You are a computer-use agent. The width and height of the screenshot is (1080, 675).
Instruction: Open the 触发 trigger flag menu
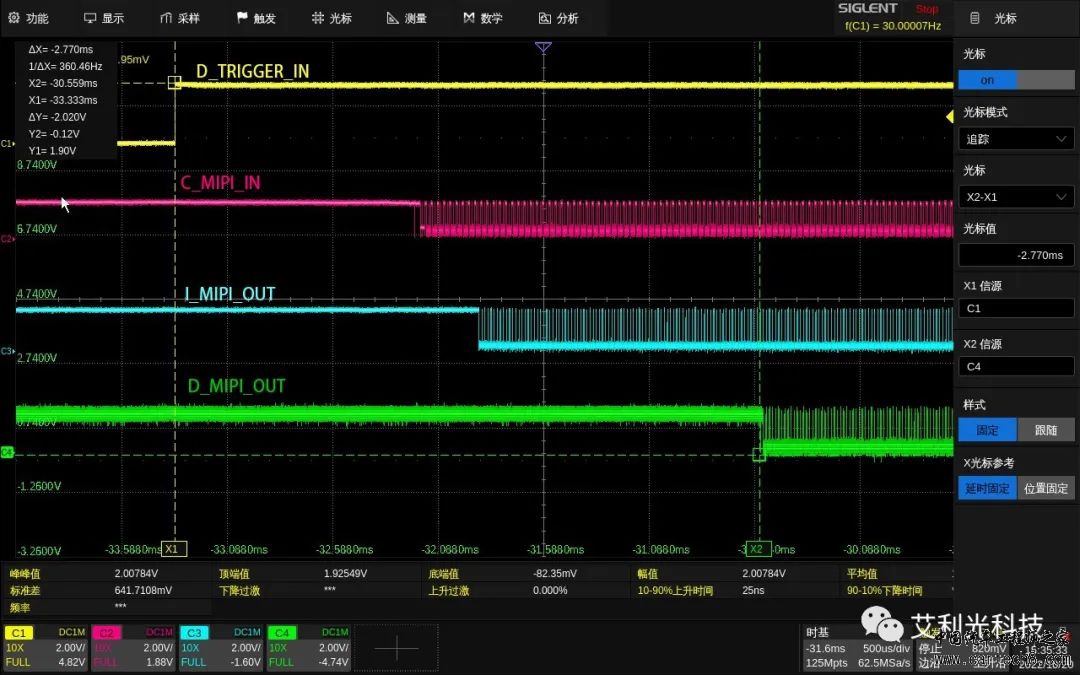(256, 19)
